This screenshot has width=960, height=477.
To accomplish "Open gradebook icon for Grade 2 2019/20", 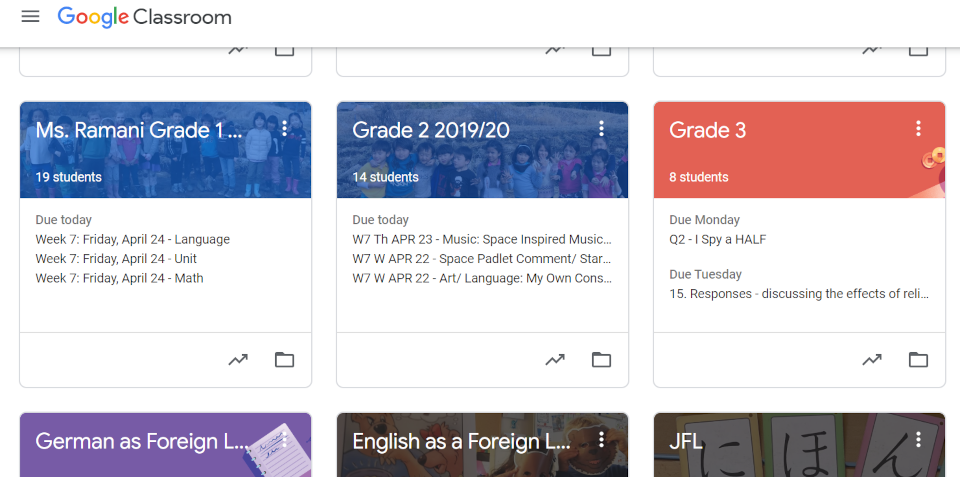I will tap(555, 359).
